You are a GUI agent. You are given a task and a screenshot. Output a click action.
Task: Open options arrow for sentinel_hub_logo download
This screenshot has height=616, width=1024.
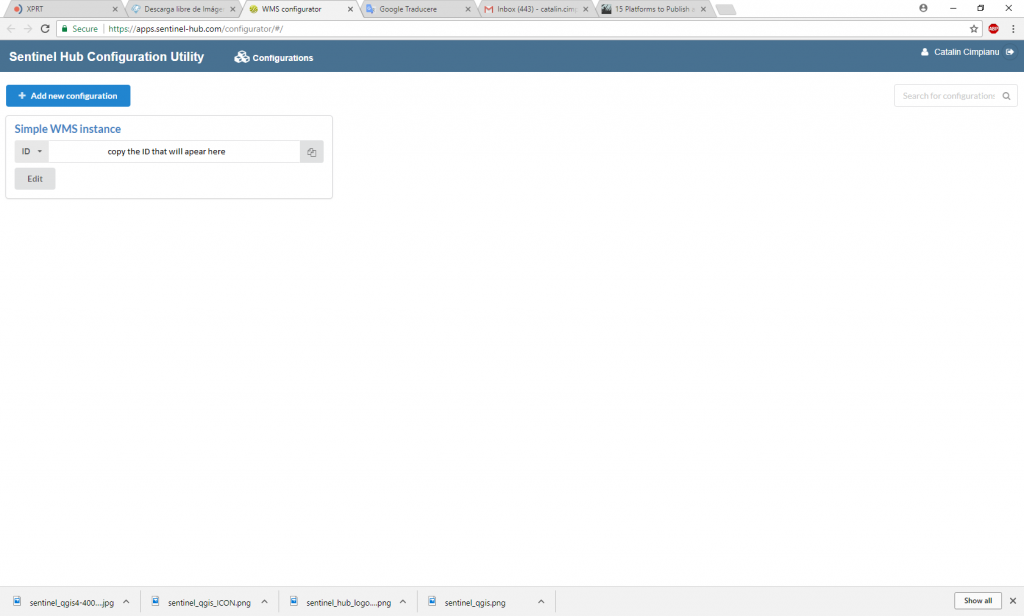pyautogui.click(x=403, y=602)
